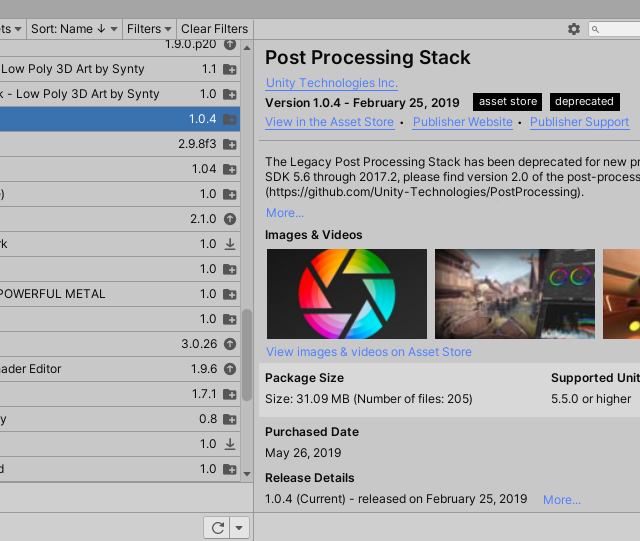Screen dimensions: 640x541
Task: Click the package list scroll up arrow
Action: (247, 48)
